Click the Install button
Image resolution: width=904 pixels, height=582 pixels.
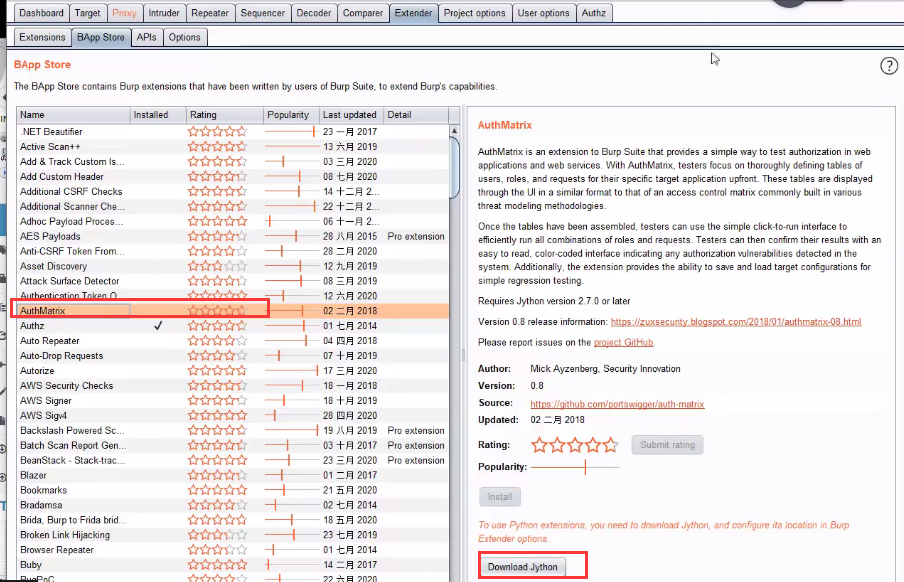click(499, 497)
